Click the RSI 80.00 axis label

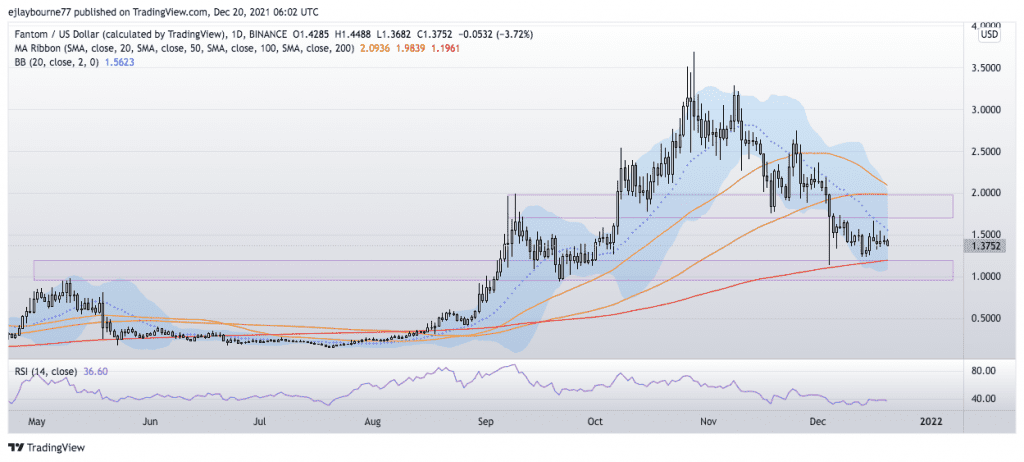[986, 371]
